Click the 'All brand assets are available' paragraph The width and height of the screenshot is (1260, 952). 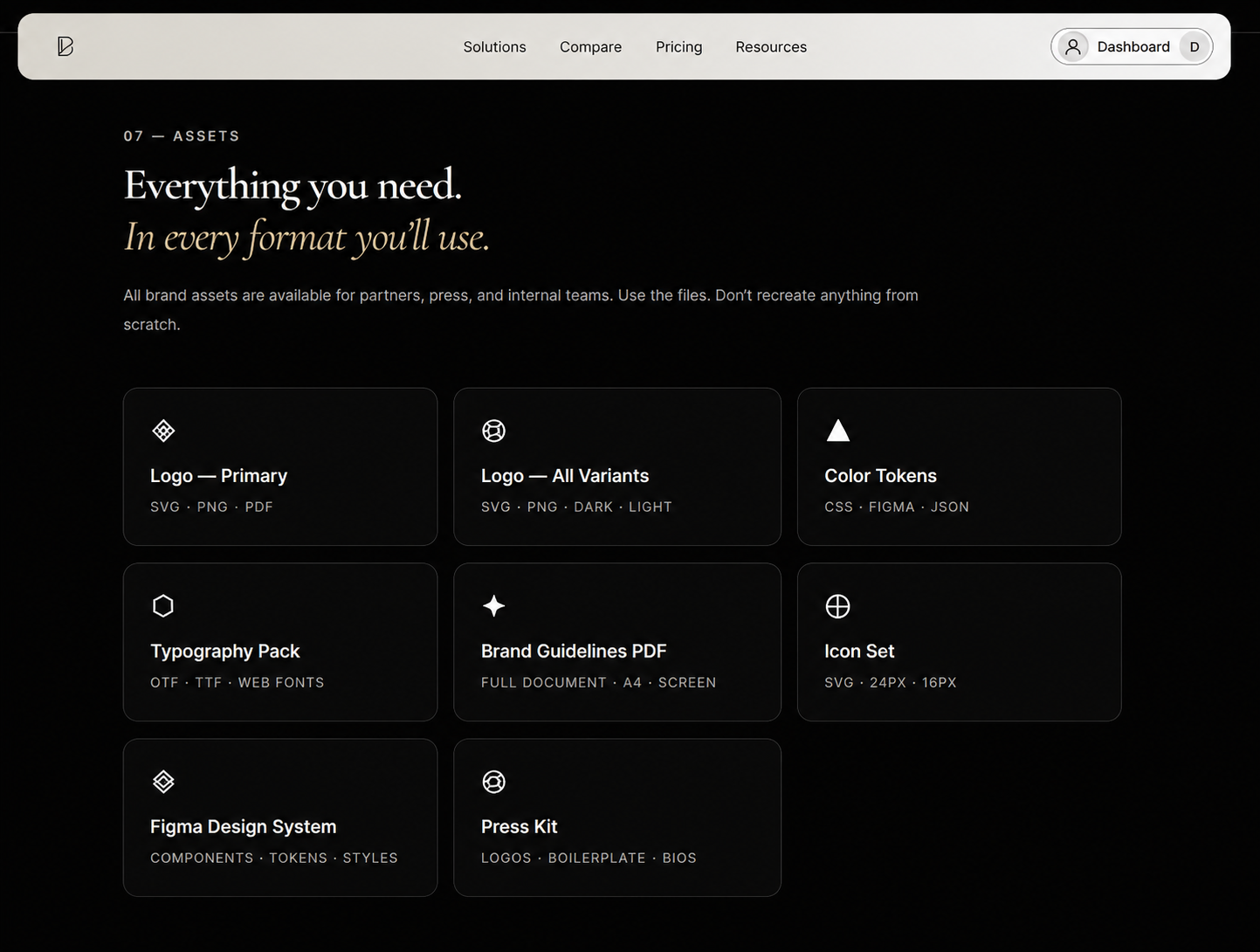click(520, 310)
